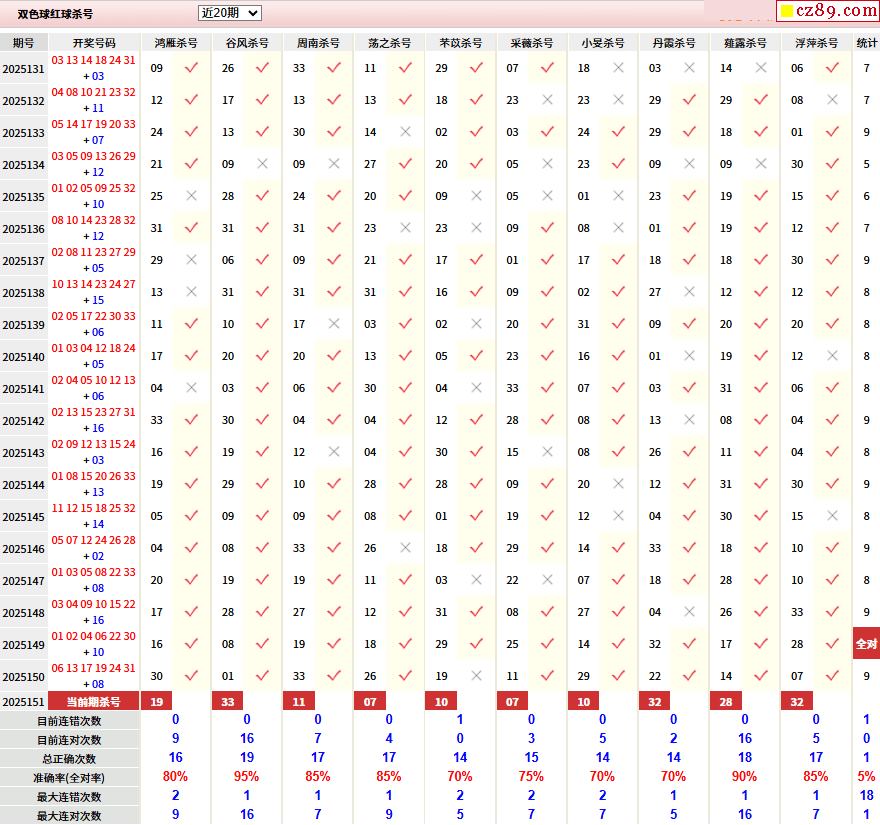Click the 准确率(全对率) row label
Screen dimensions: 880x825
coord(70,777)
